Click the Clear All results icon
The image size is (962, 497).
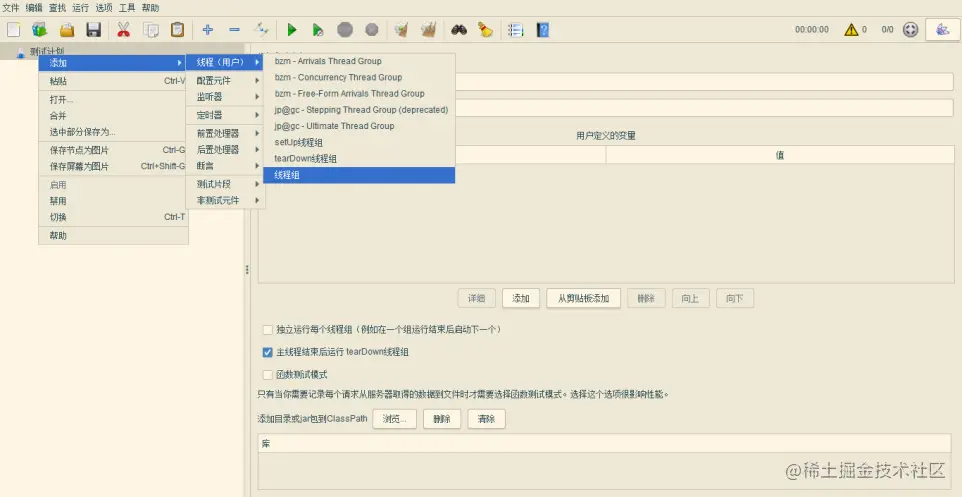coord(429,29)
